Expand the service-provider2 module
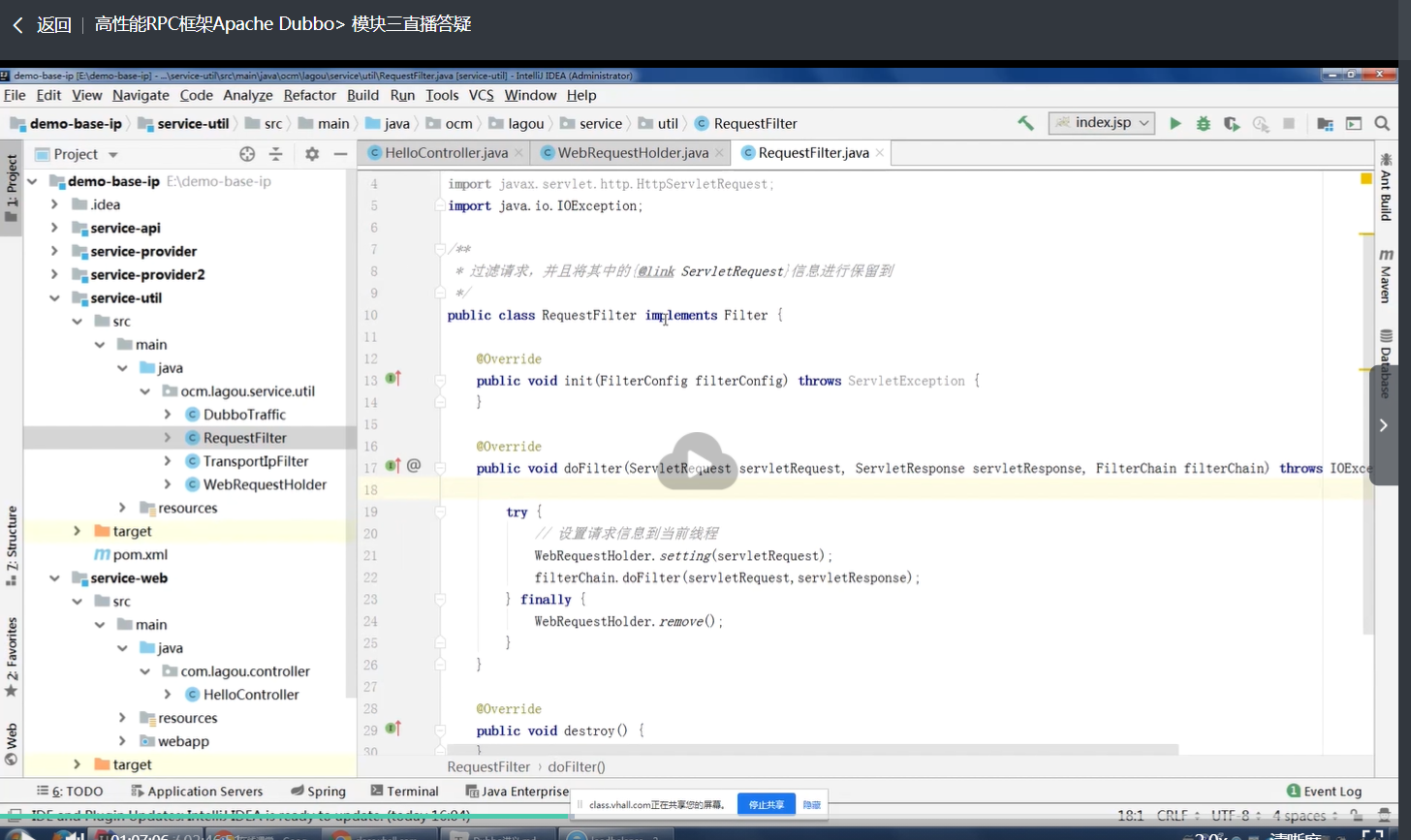The width and height of the screenshot is (1411, 840). [x=54, y=274]
